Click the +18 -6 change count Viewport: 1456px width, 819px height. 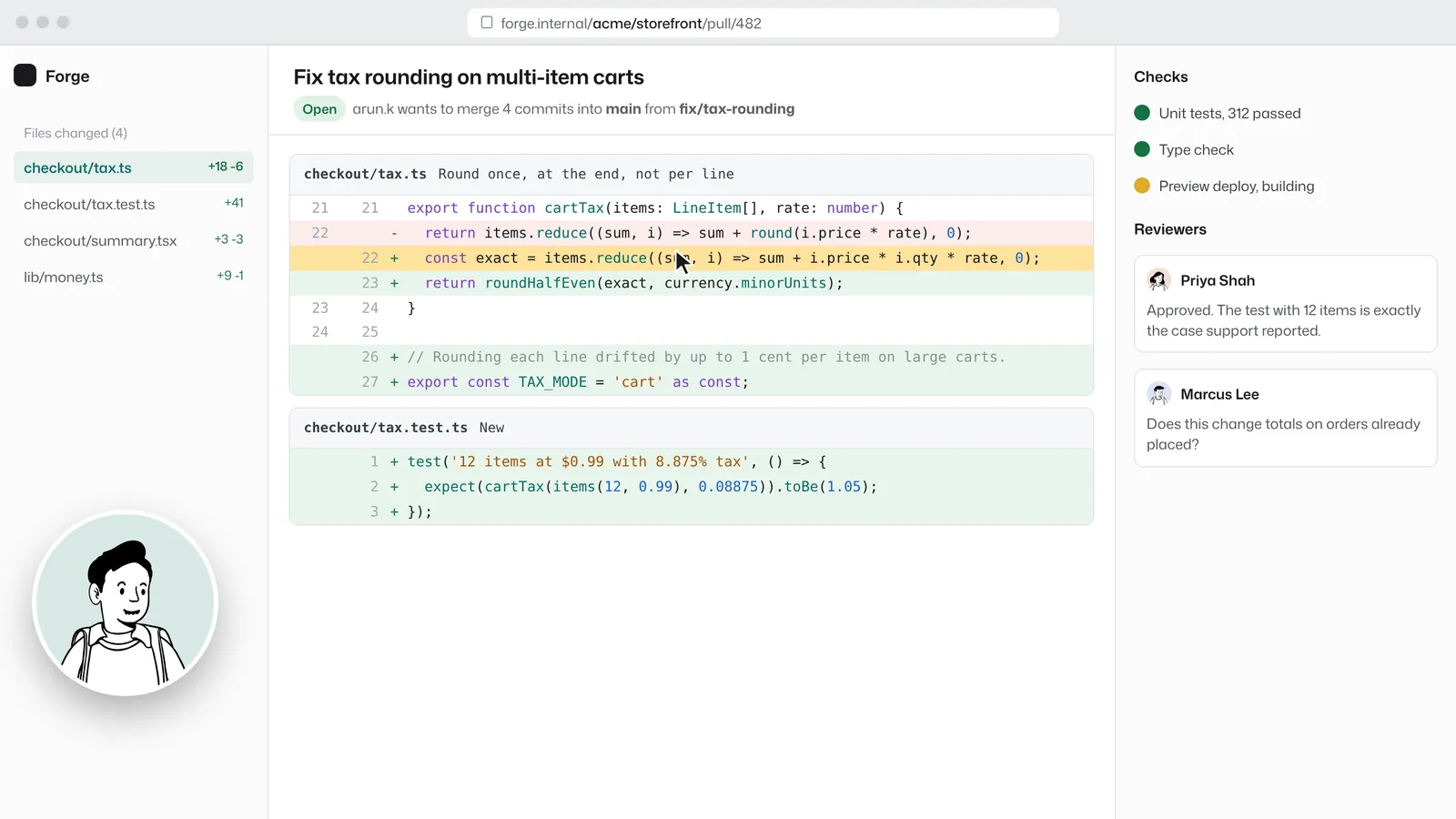(226, 167)
